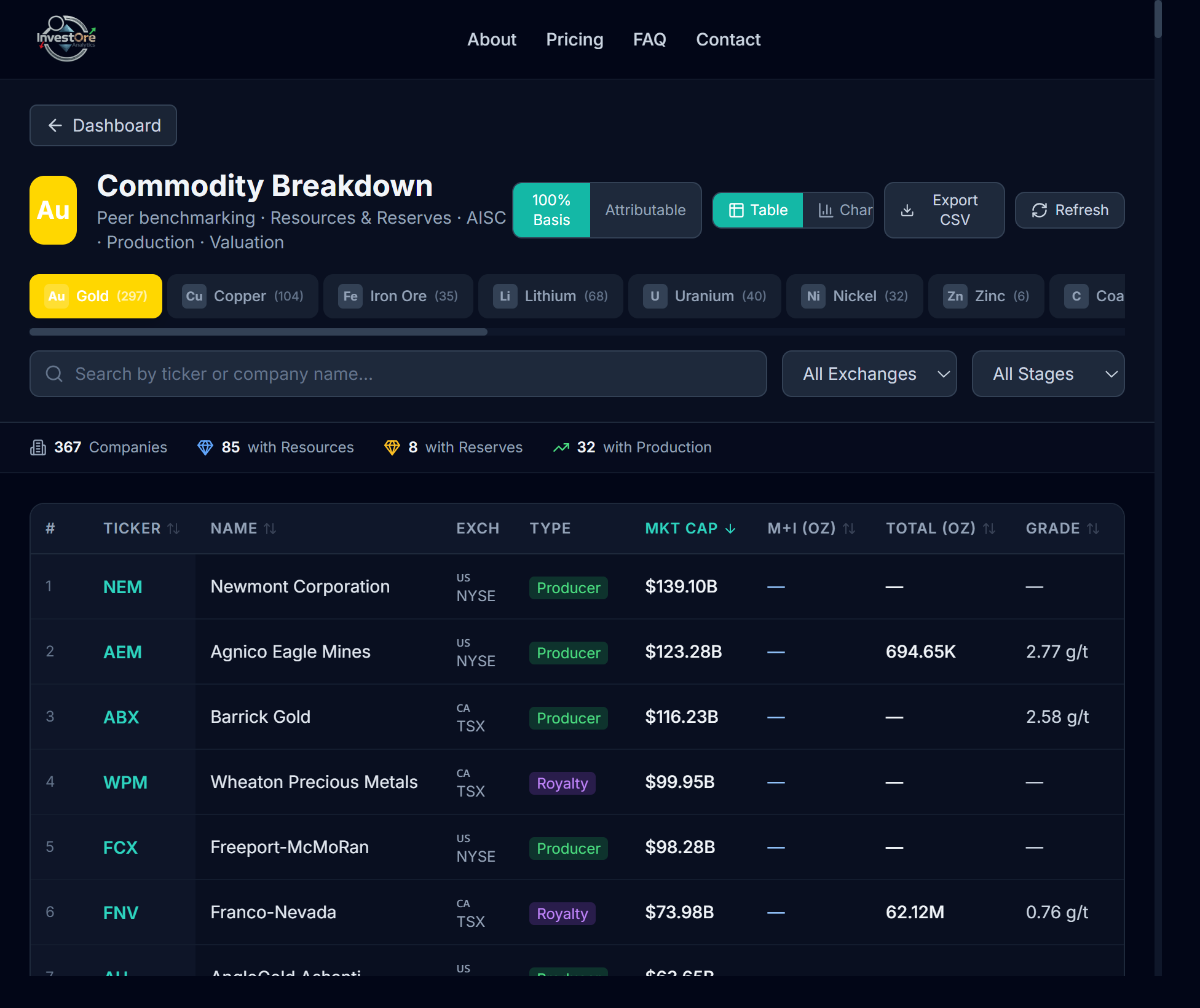
Task: Click the Producer badge for Newmont Corporation
Action: pyautogui.click(x=569, y=588)
